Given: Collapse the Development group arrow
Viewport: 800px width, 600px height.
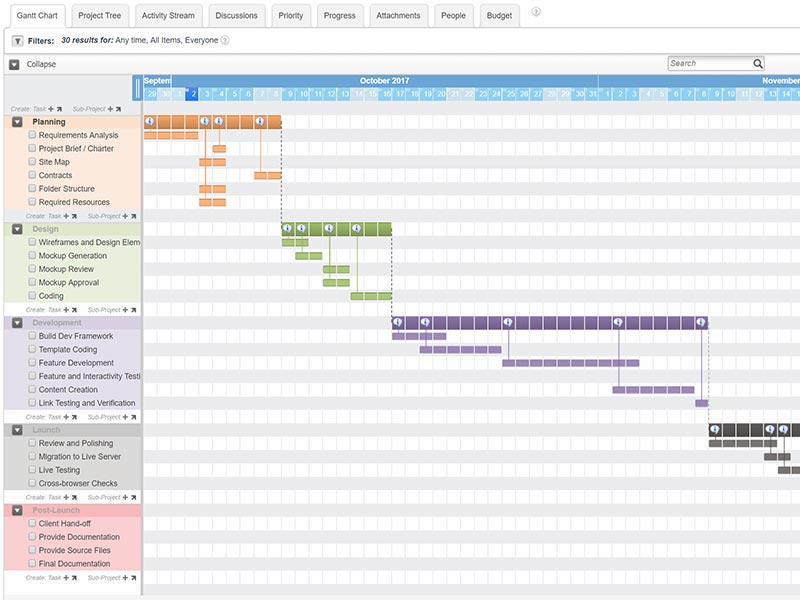Looking at the screenshot, I should (17, 323).
